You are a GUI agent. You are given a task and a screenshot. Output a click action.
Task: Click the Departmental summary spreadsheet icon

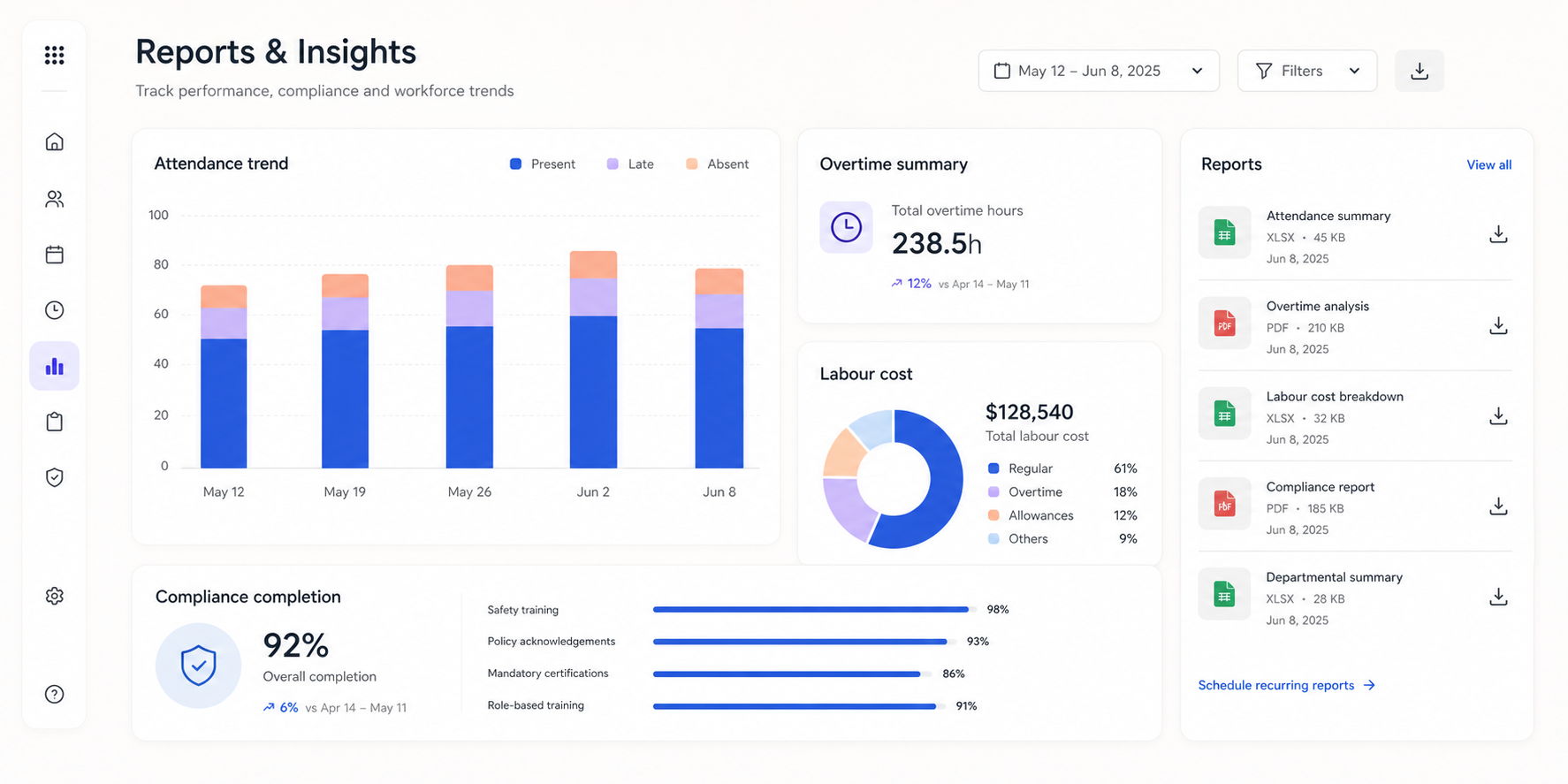click(1224, 594)
